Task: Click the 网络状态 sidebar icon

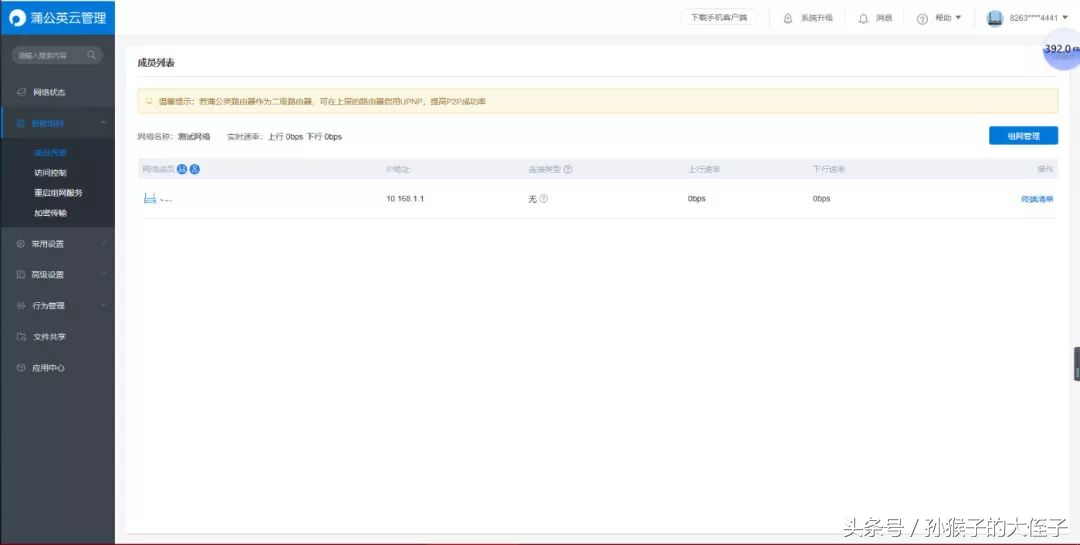Action: point(21,92)
